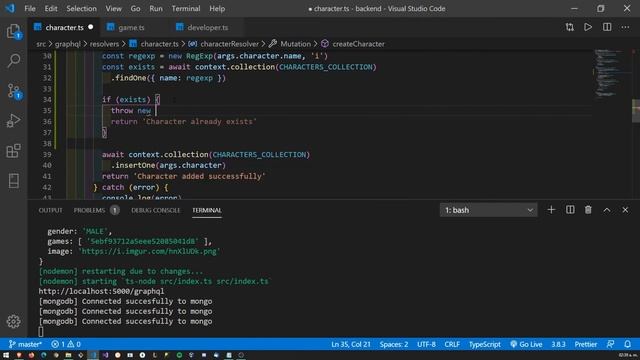Click 'Ln 35, Col 21' cursor position
Image resolution: width=640 pixels, height=360 pixels.
pos(351,344)
